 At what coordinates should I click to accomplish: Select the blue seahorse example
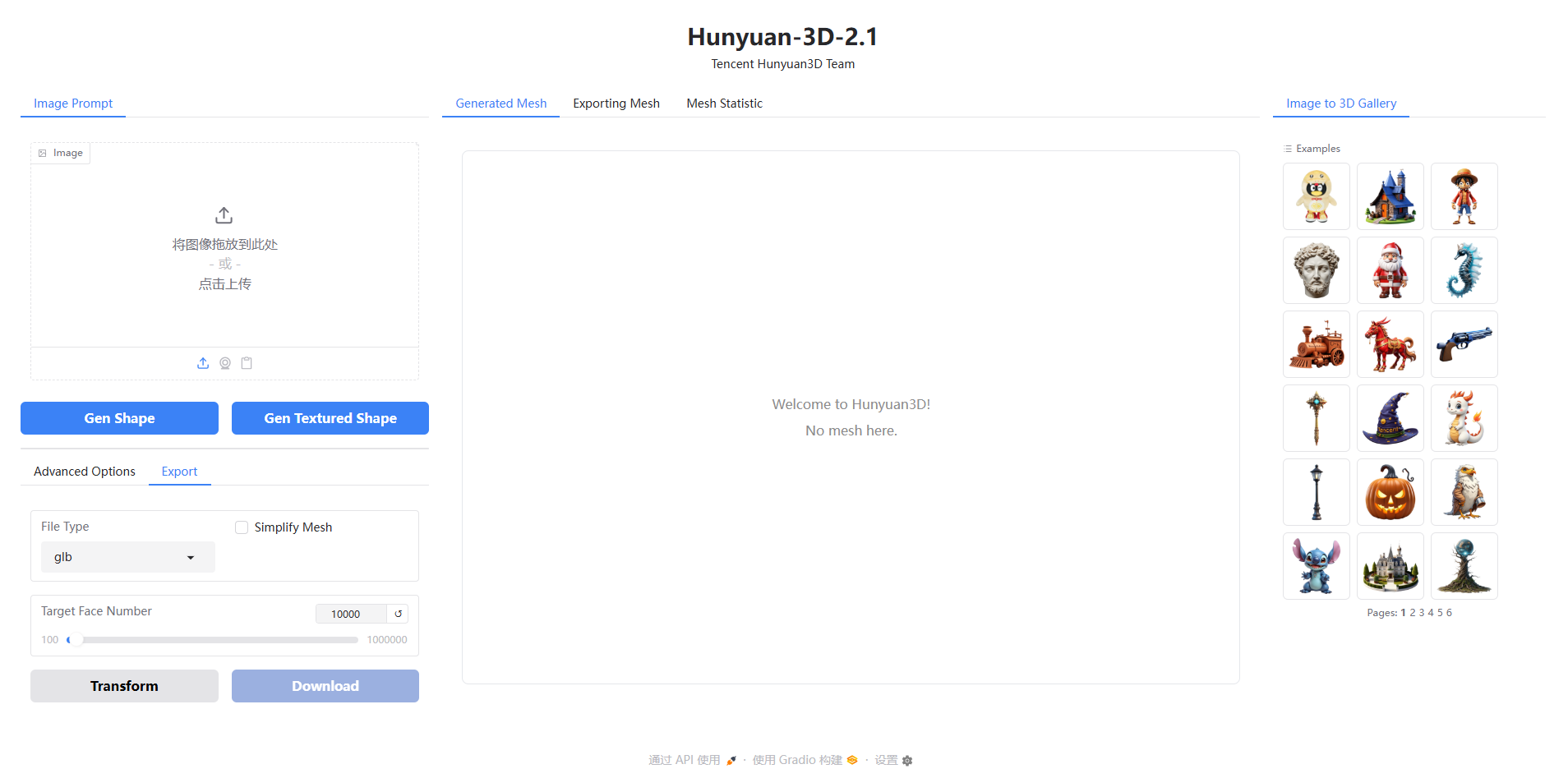1464,270
